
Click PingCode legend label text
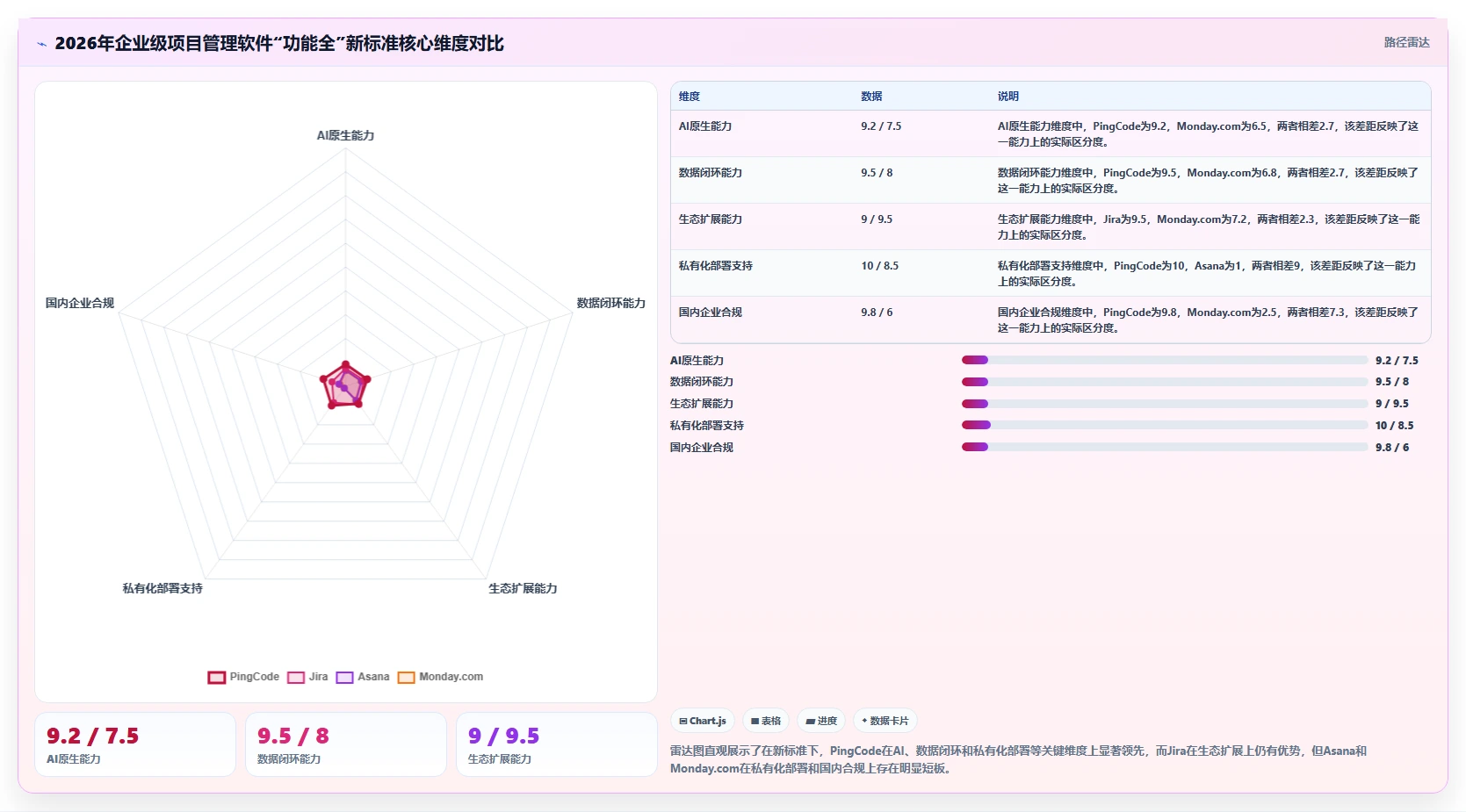pos(254,677)
